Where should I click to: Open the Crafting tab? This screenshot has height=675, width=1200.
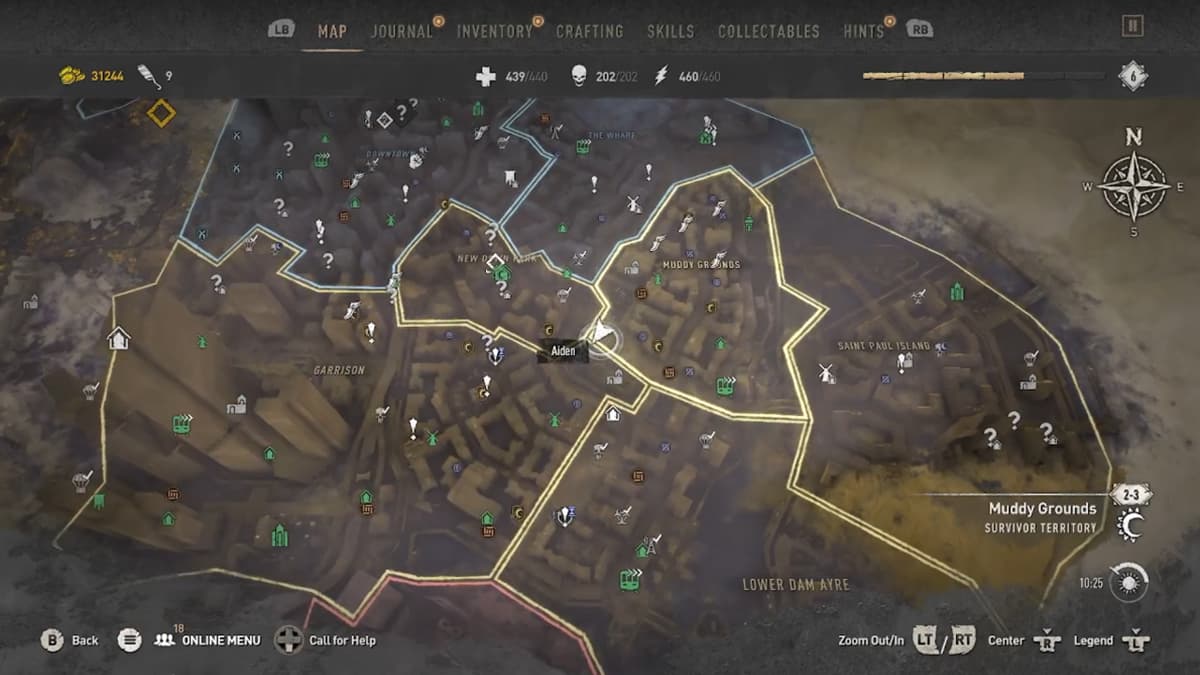pyautogui.click(x=590, y=31)
